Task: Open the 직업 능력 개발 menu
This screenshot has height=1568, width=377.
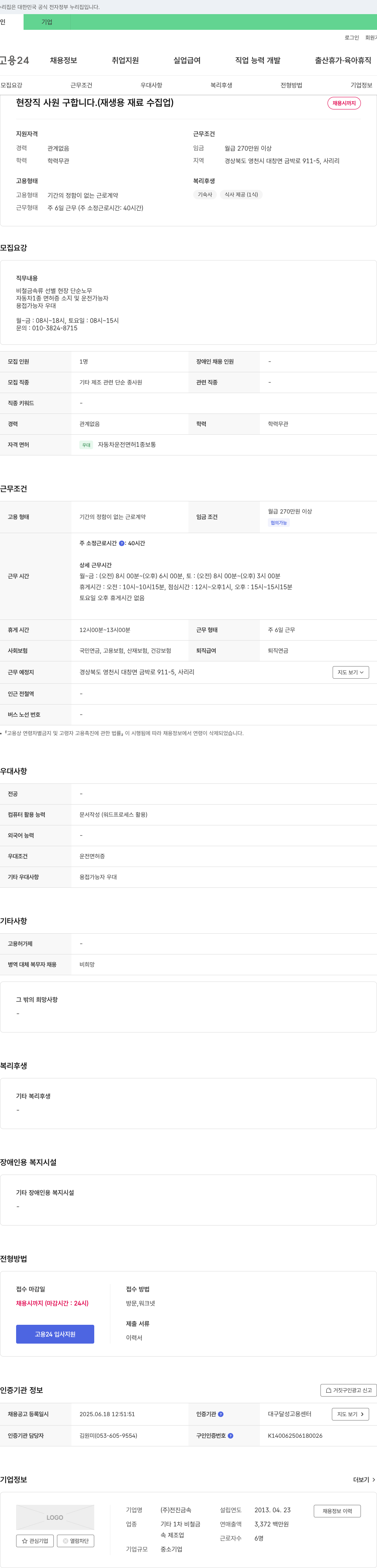Action: point(258,60)
